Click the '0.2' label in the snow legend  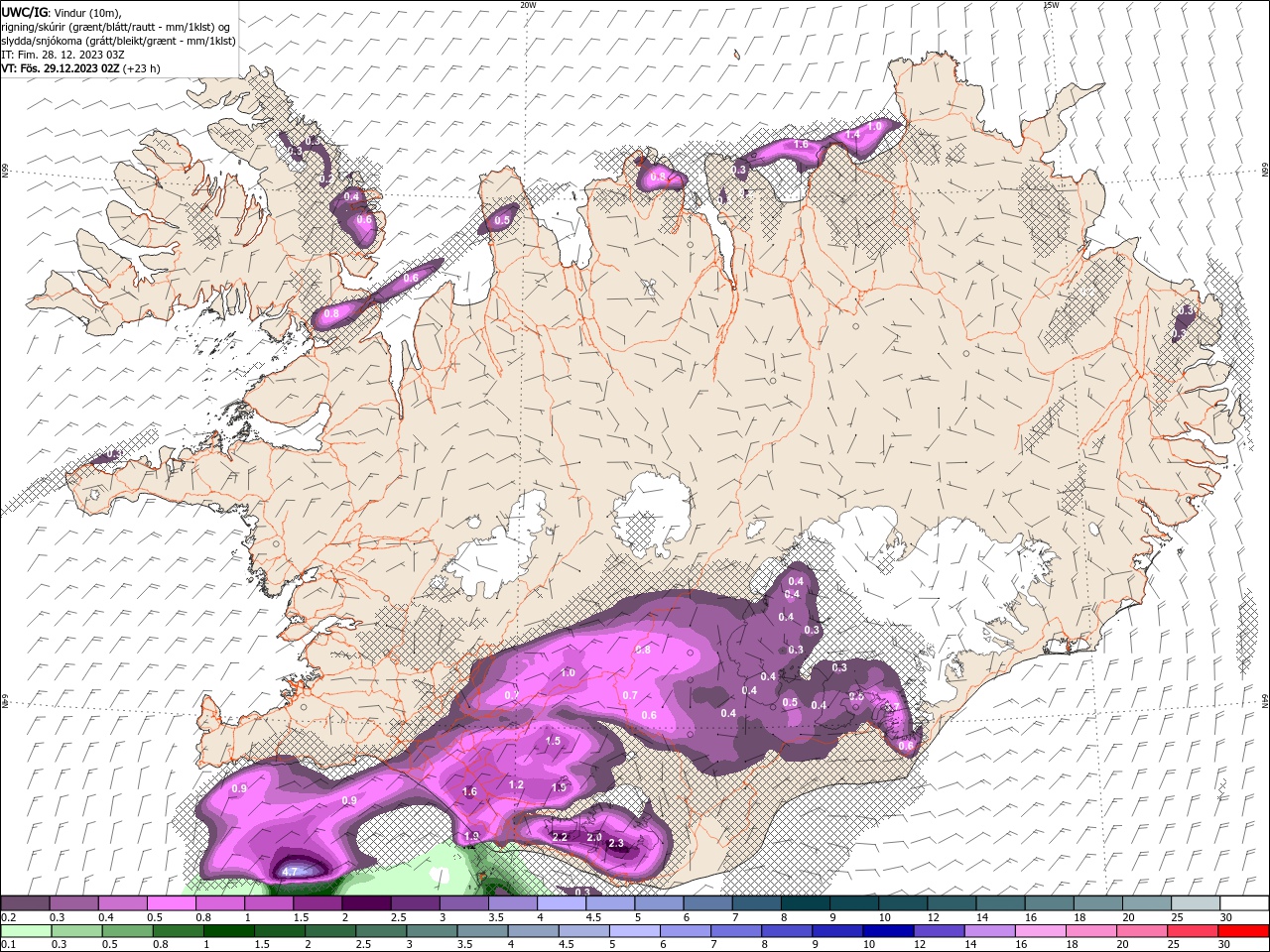[x=7, y=917]
